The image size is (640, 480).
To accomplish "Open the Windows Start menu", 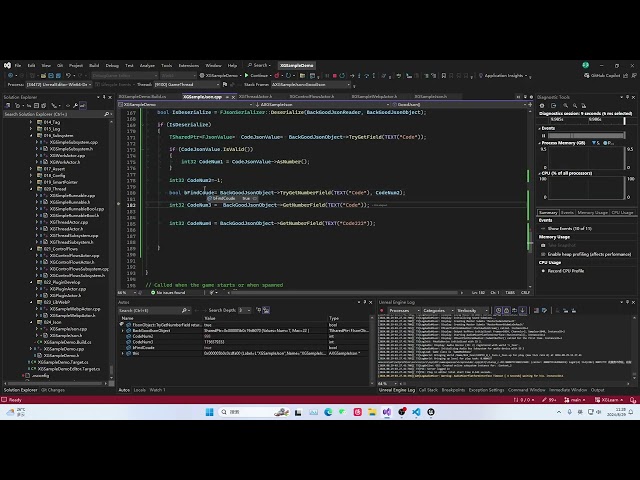I will click(x=209, y=412).
